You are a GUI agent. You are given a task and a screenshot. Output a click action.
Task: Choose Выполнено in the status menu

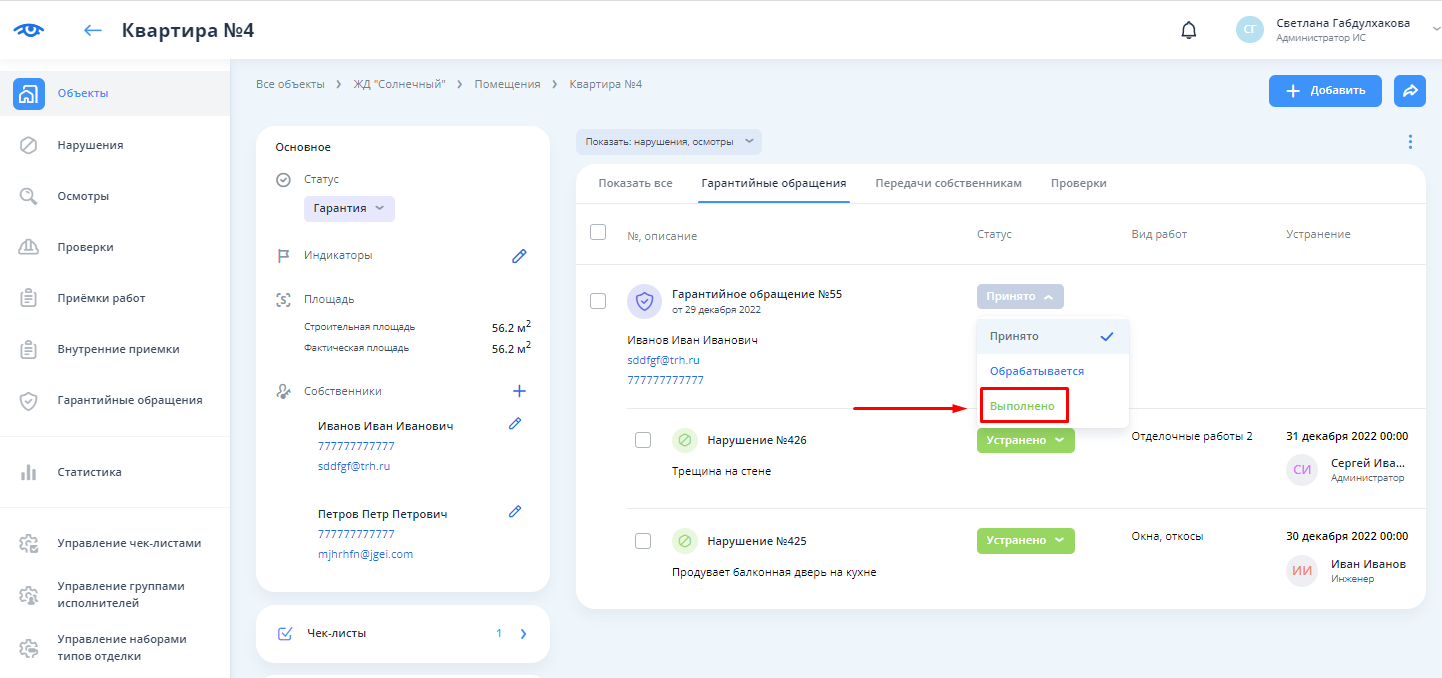tap(1023, 406)
